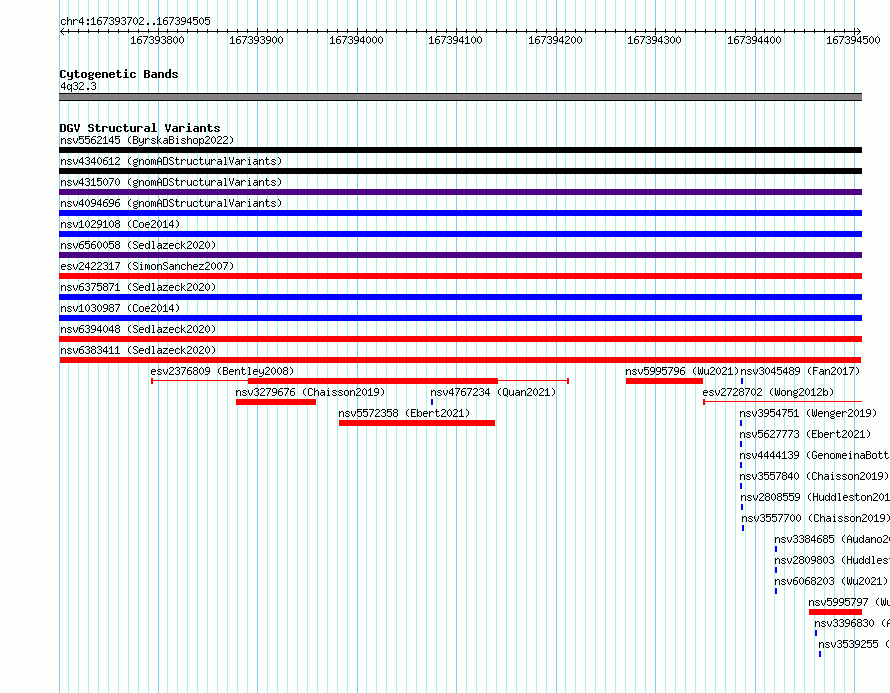
Task: Click ruler position 167394100
Action: (455, 40)
